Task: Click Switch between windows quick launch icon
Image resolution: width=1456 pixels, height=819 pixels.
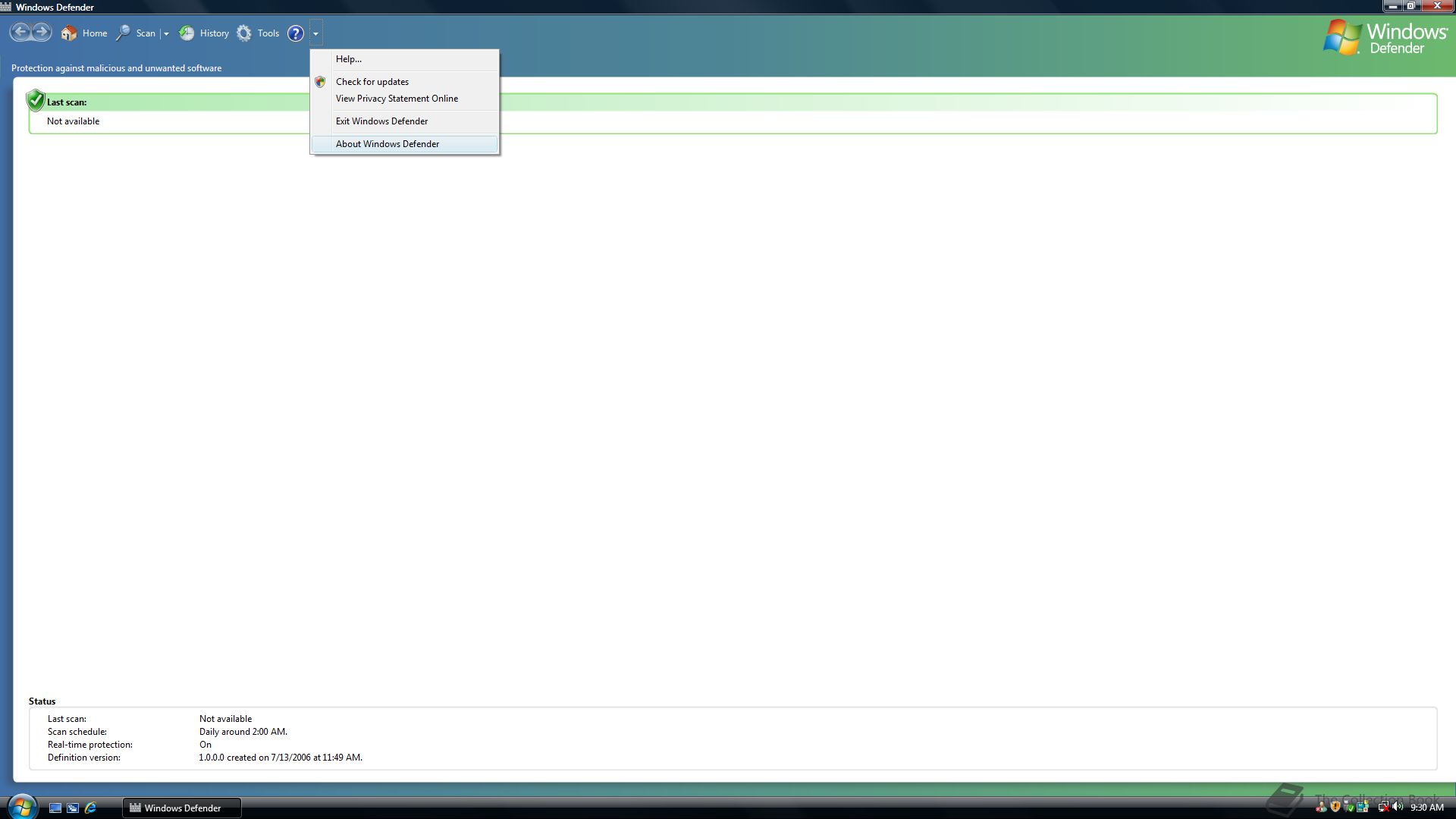Action: click(73, 808)
